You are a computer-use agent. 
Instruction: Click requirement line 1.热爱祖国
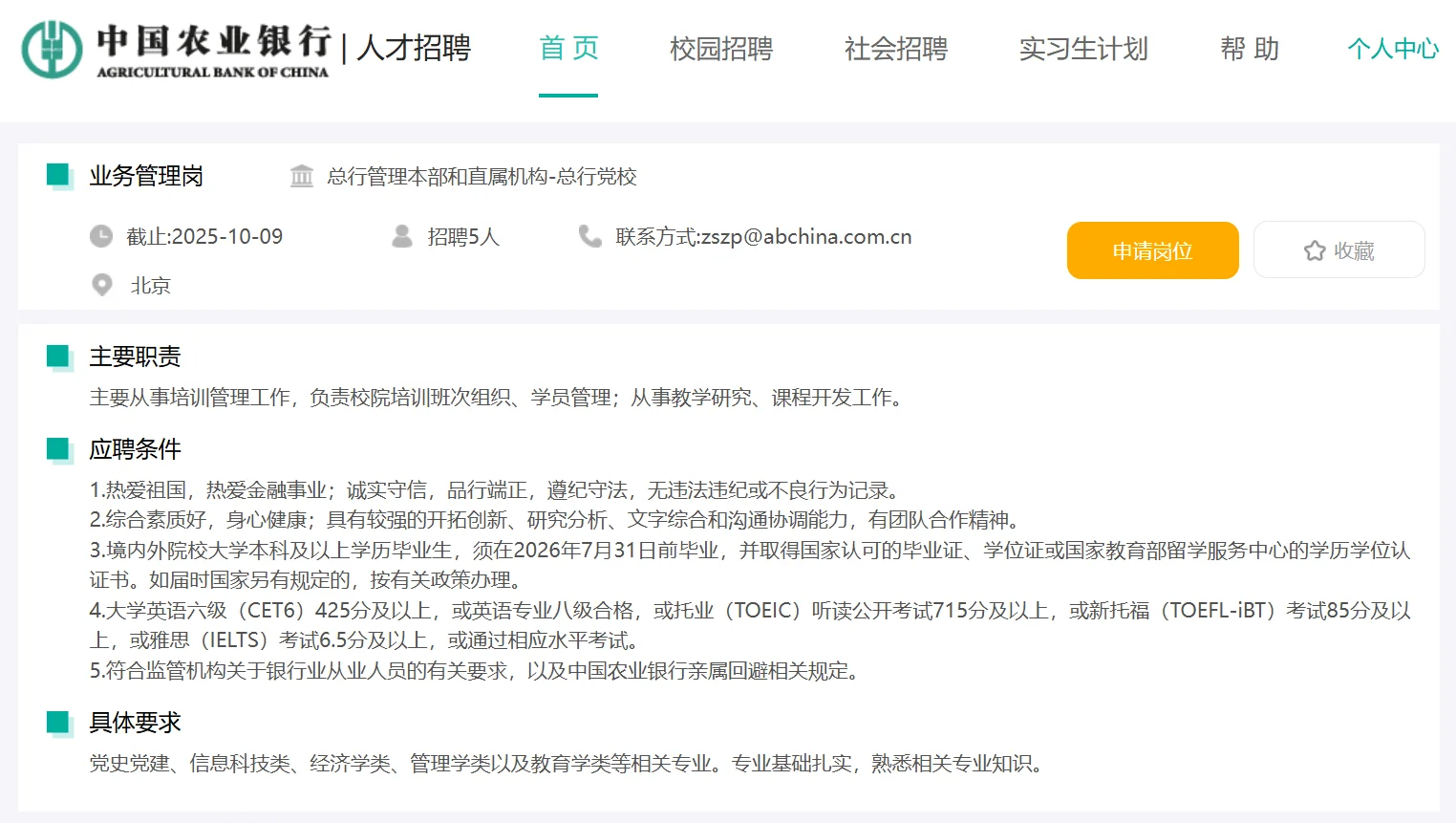click(x=497, y=490)
